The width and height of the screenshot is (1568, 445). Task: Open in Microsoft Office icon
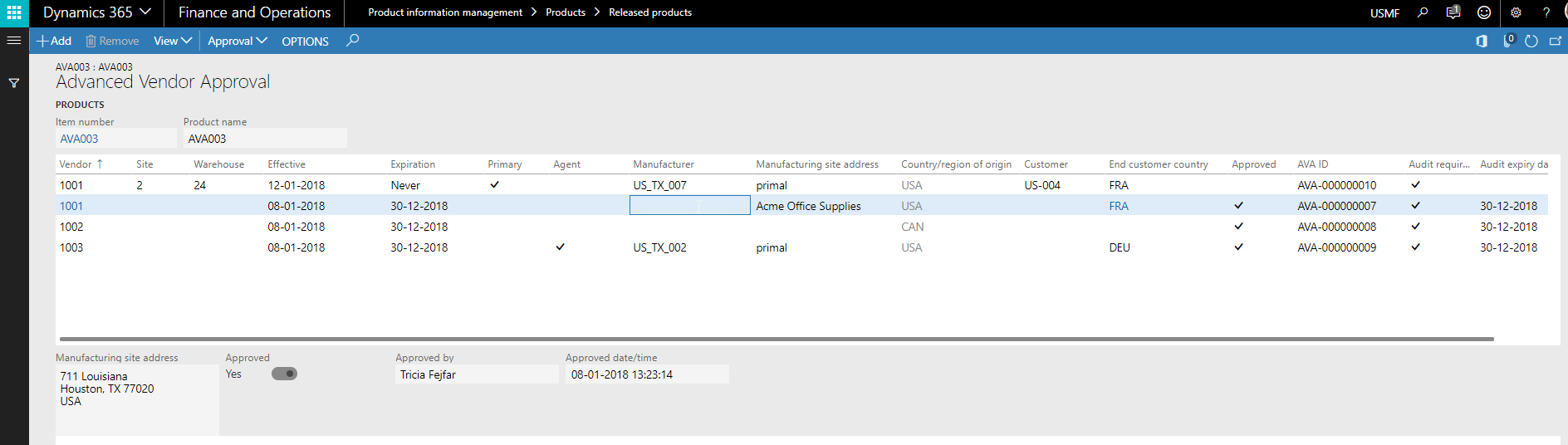[x=1482, y=41]
